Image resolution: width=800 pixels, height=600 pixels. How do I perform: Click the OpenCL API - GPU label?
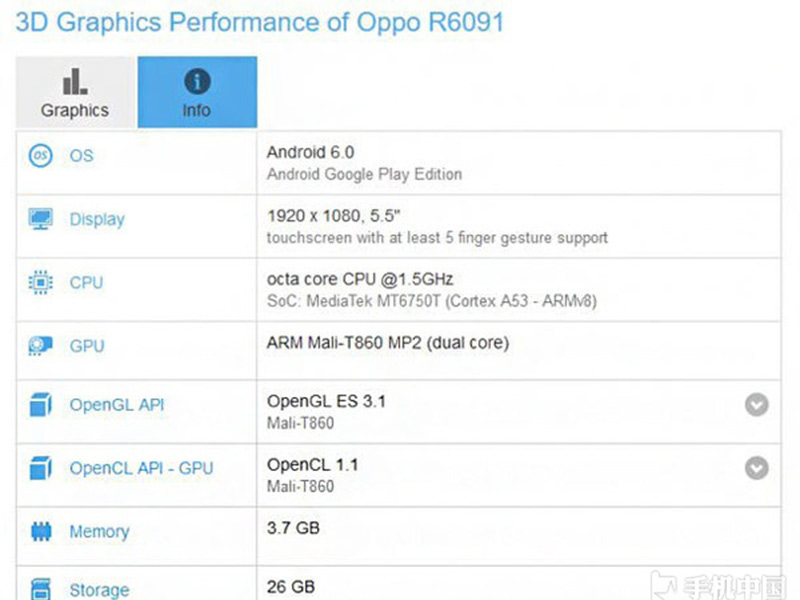click(141, 468)
